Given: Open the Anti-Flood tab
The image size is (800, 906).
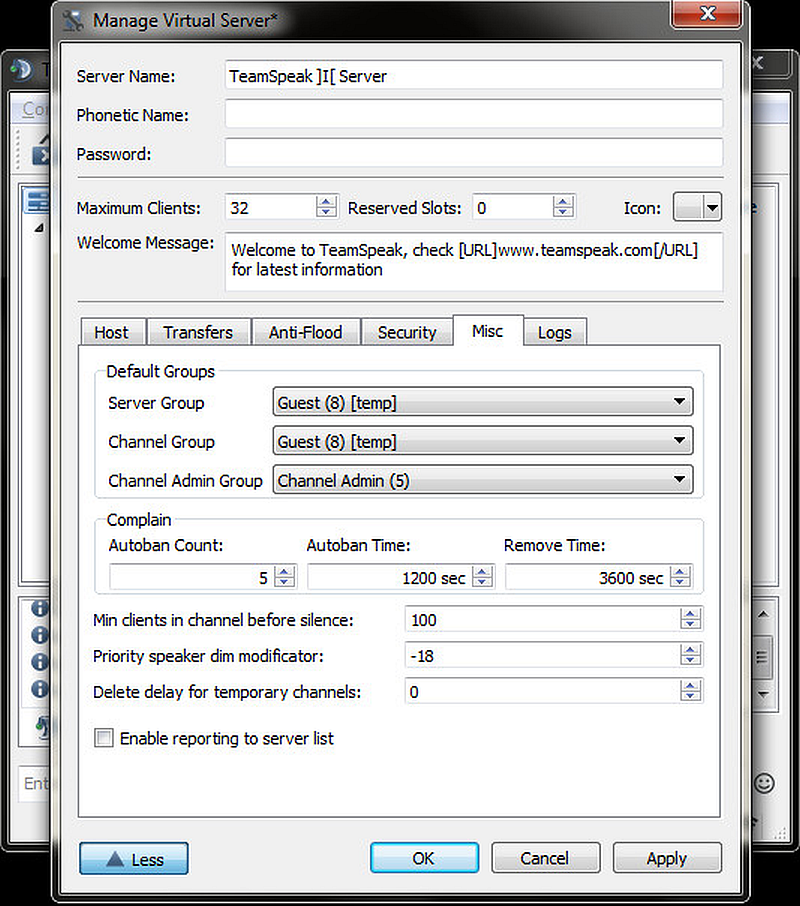Looking at the screenshot, I should (306, 332).
